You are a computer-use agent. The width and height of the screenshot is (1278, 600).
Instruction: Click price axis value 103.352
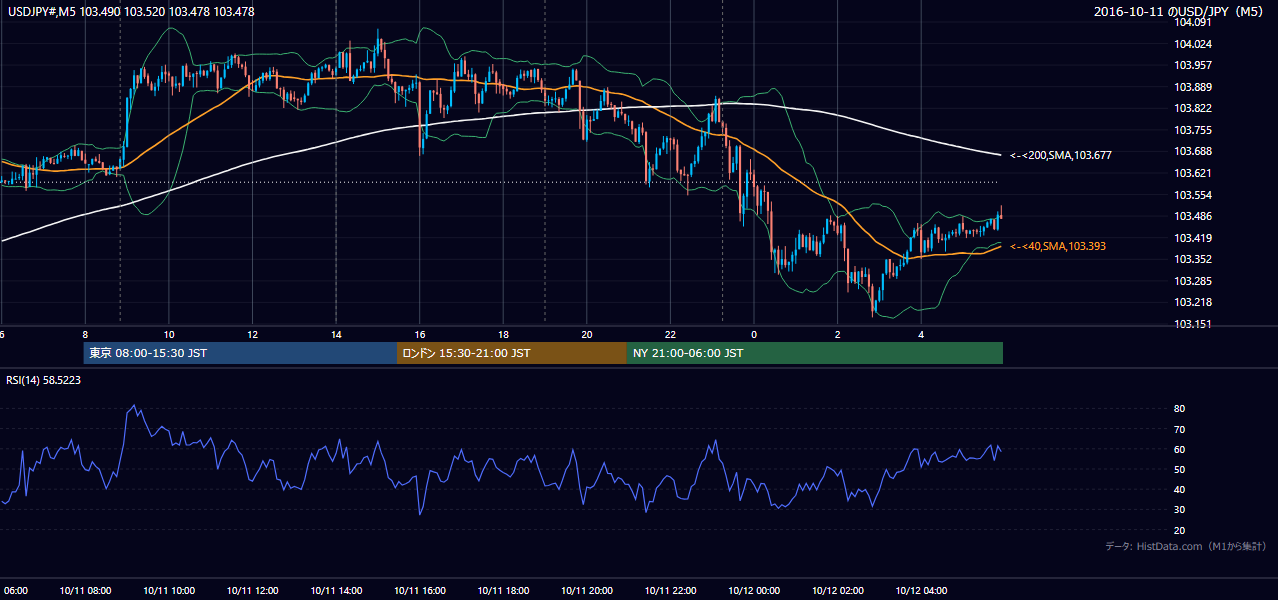click(1192, 259)
